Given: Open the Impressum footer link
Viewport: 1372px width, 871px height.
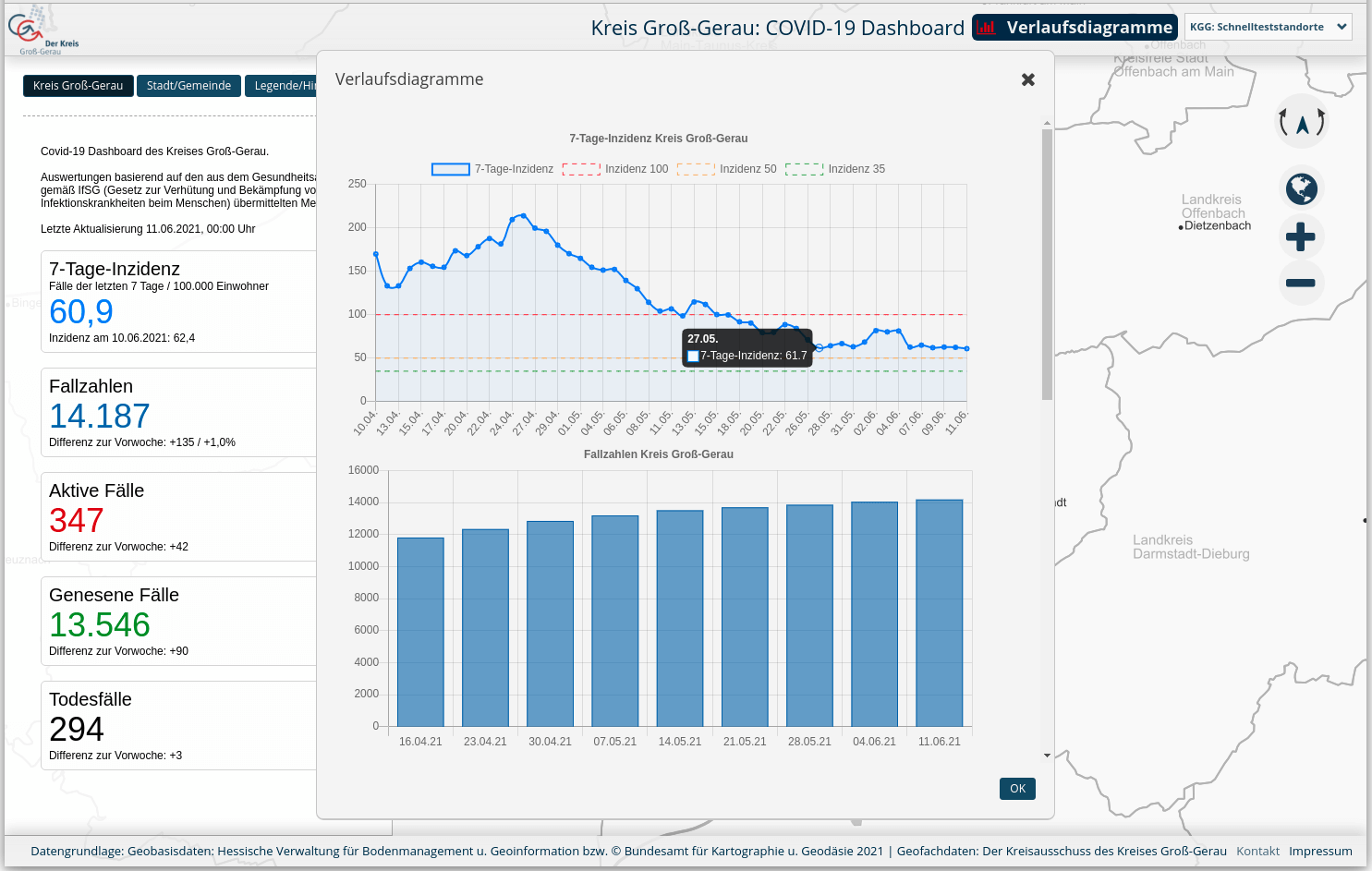Looking at the screenshot, I should pyautogui.click(x=1320, y=852).
